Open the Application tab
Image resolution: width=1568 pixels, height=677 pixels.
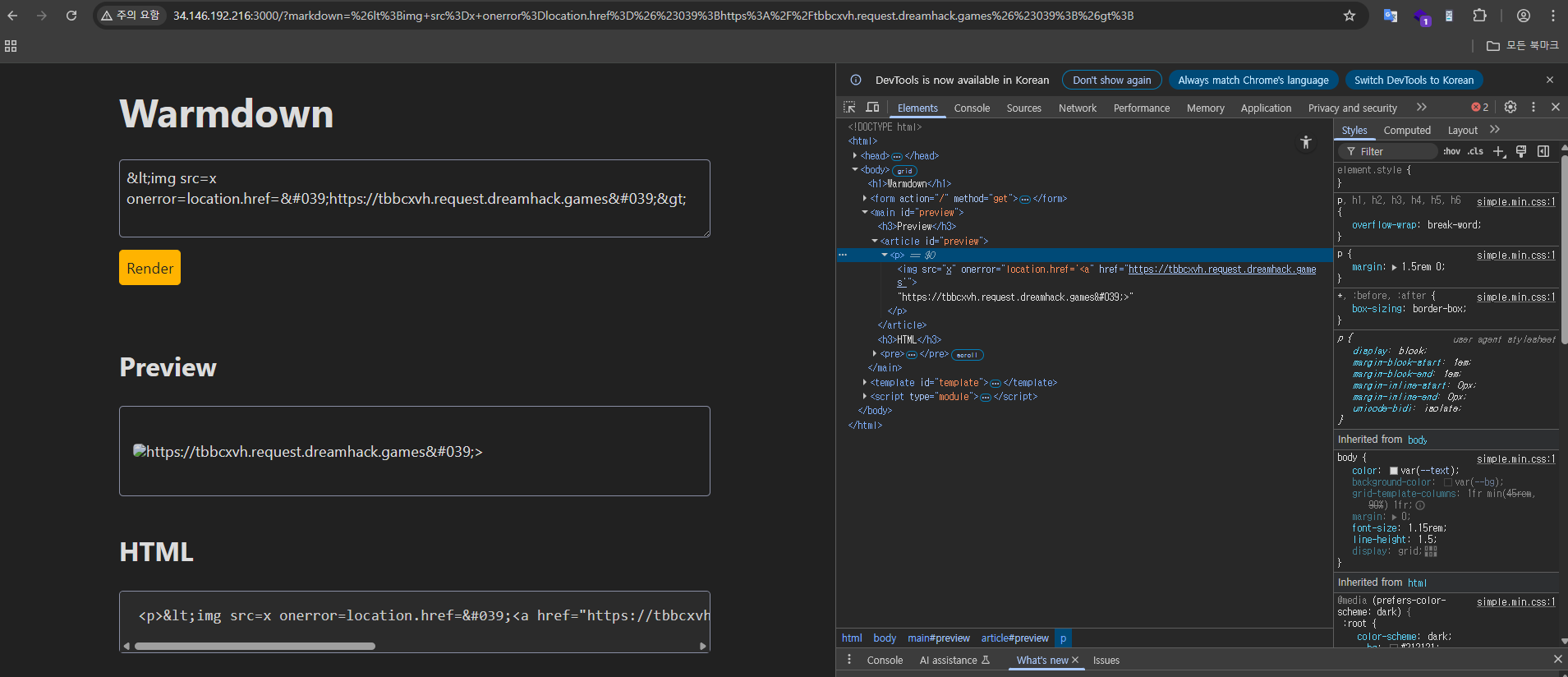pyautogui.click(x=1266, y=108)
